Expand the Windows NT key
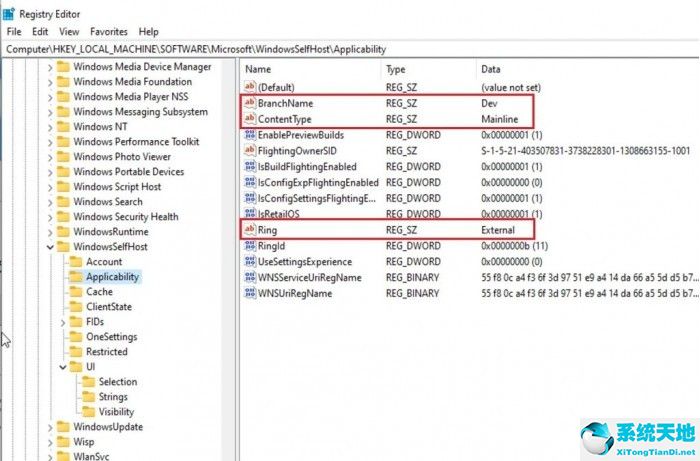Viewport: 700px width, 461px height. (50, 127)
